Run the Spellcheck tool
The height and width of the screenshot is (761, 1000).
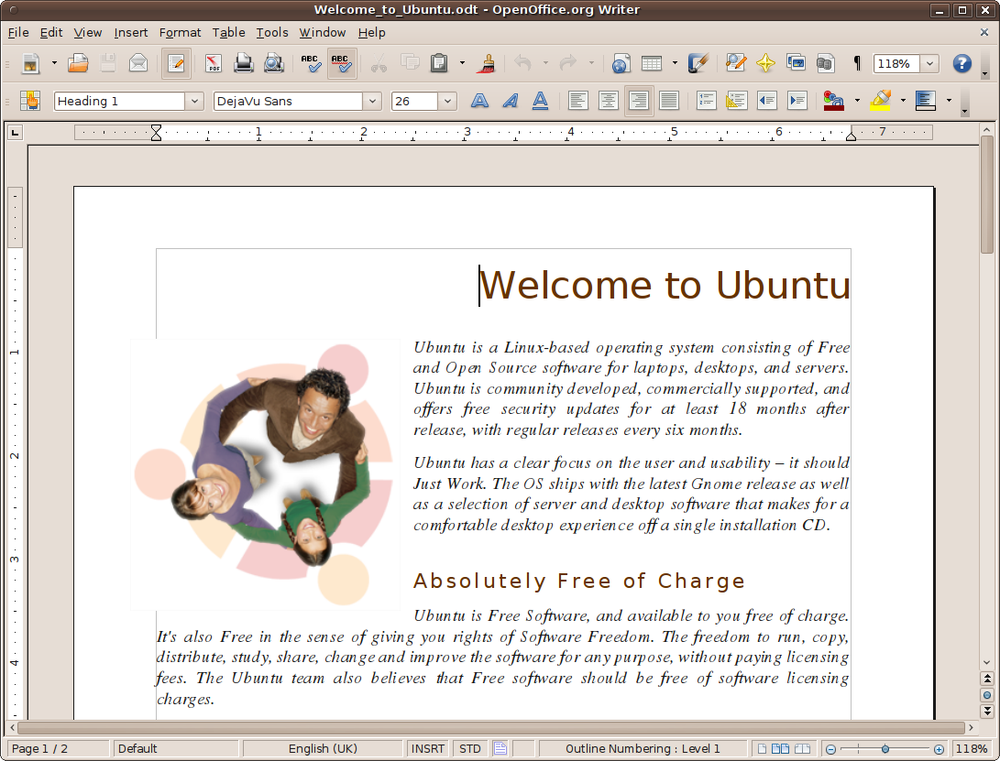310,63
